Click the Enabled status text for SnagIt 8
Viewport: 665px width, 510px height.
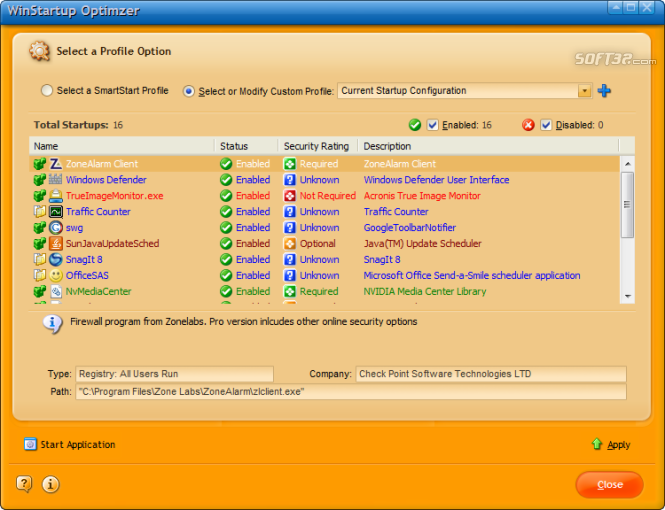point(253,259)
